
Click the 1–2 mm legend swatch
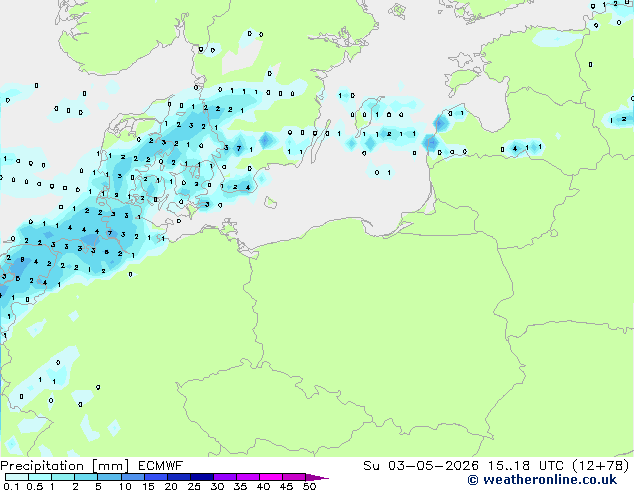[63, 477]
